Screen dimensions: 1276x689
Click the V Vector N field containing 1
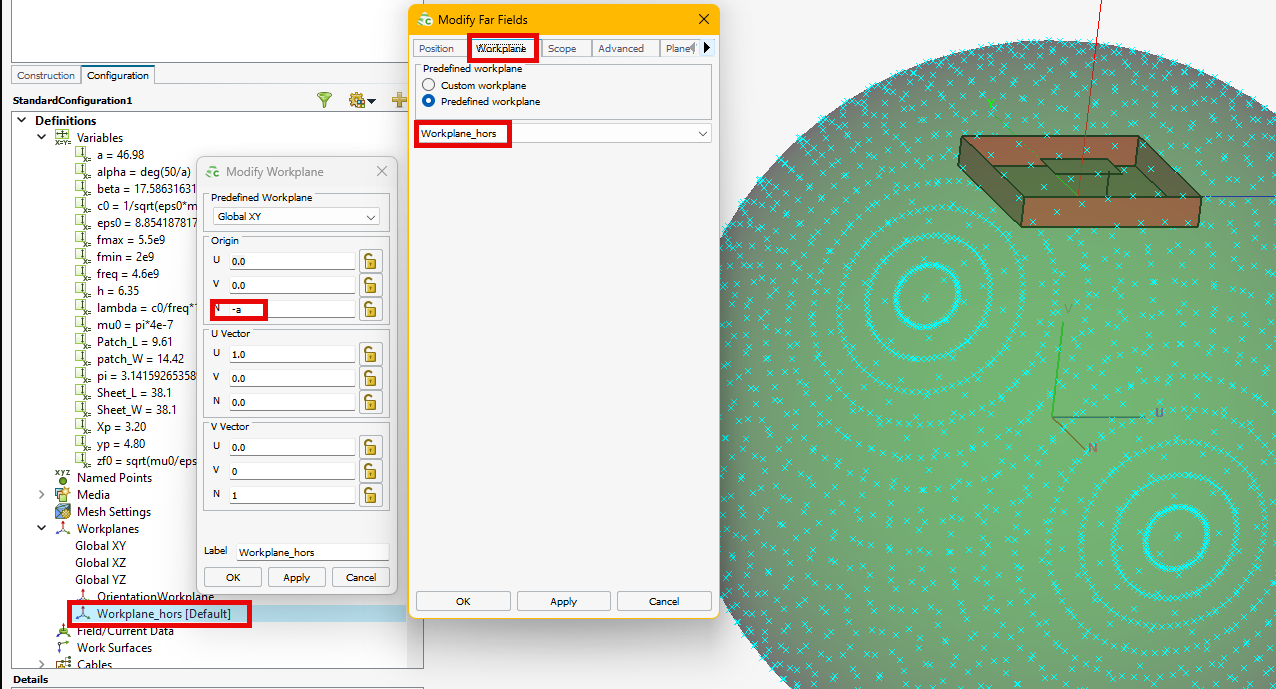[x=292, y=495]
